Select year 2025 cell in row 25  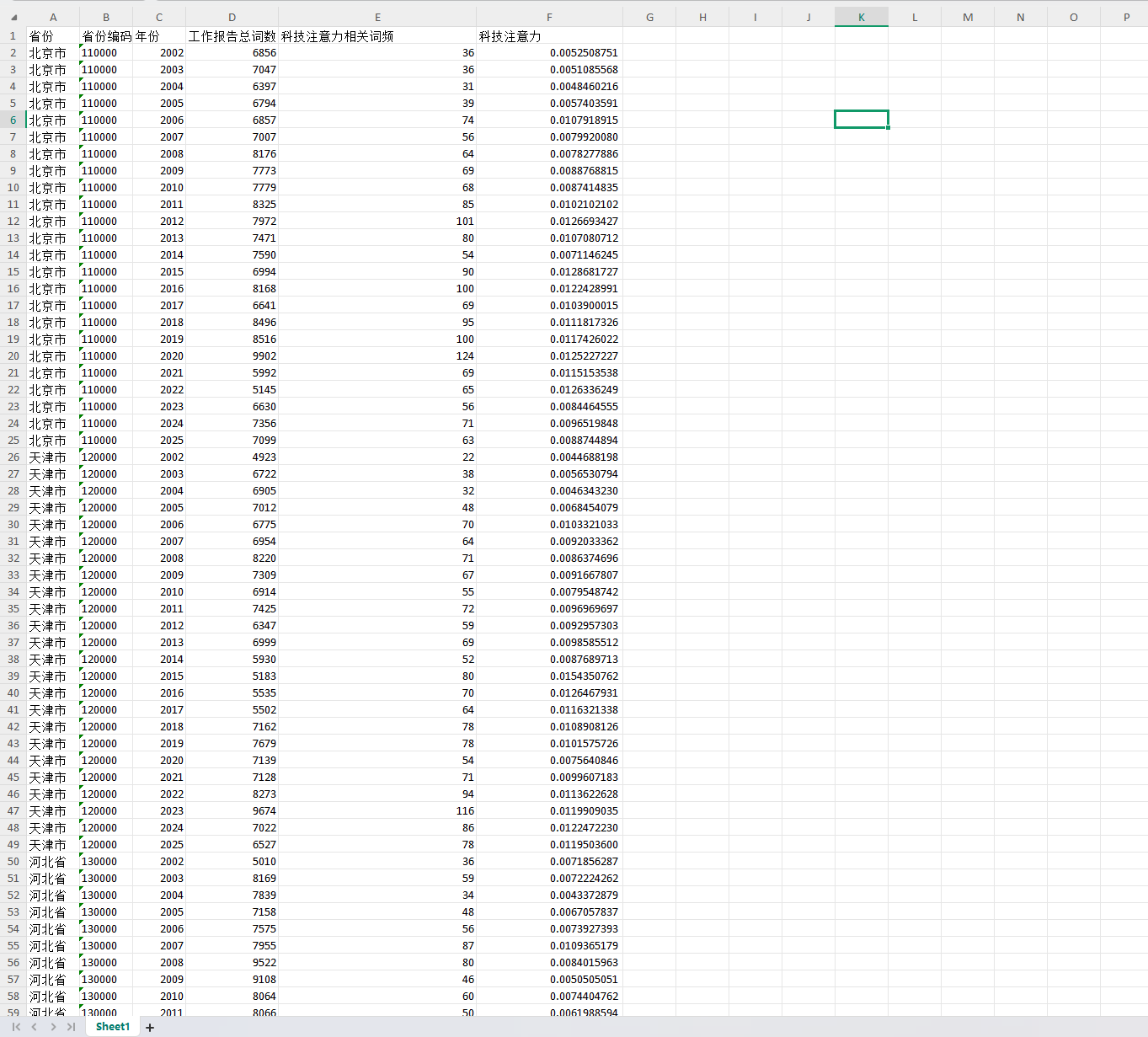(159, 441)
